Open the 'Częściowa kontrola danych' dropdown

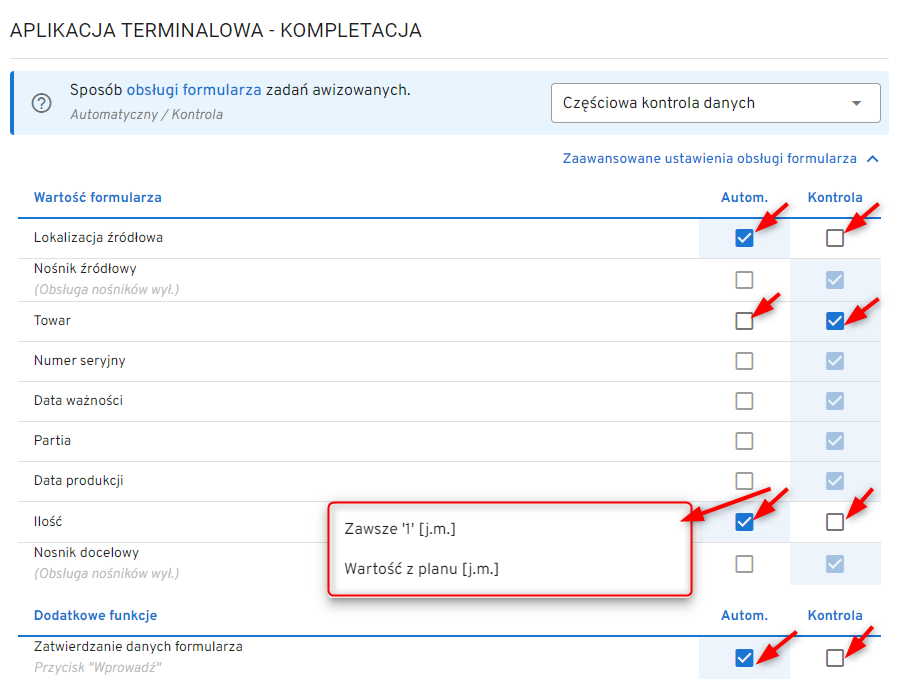coord(715,103)
